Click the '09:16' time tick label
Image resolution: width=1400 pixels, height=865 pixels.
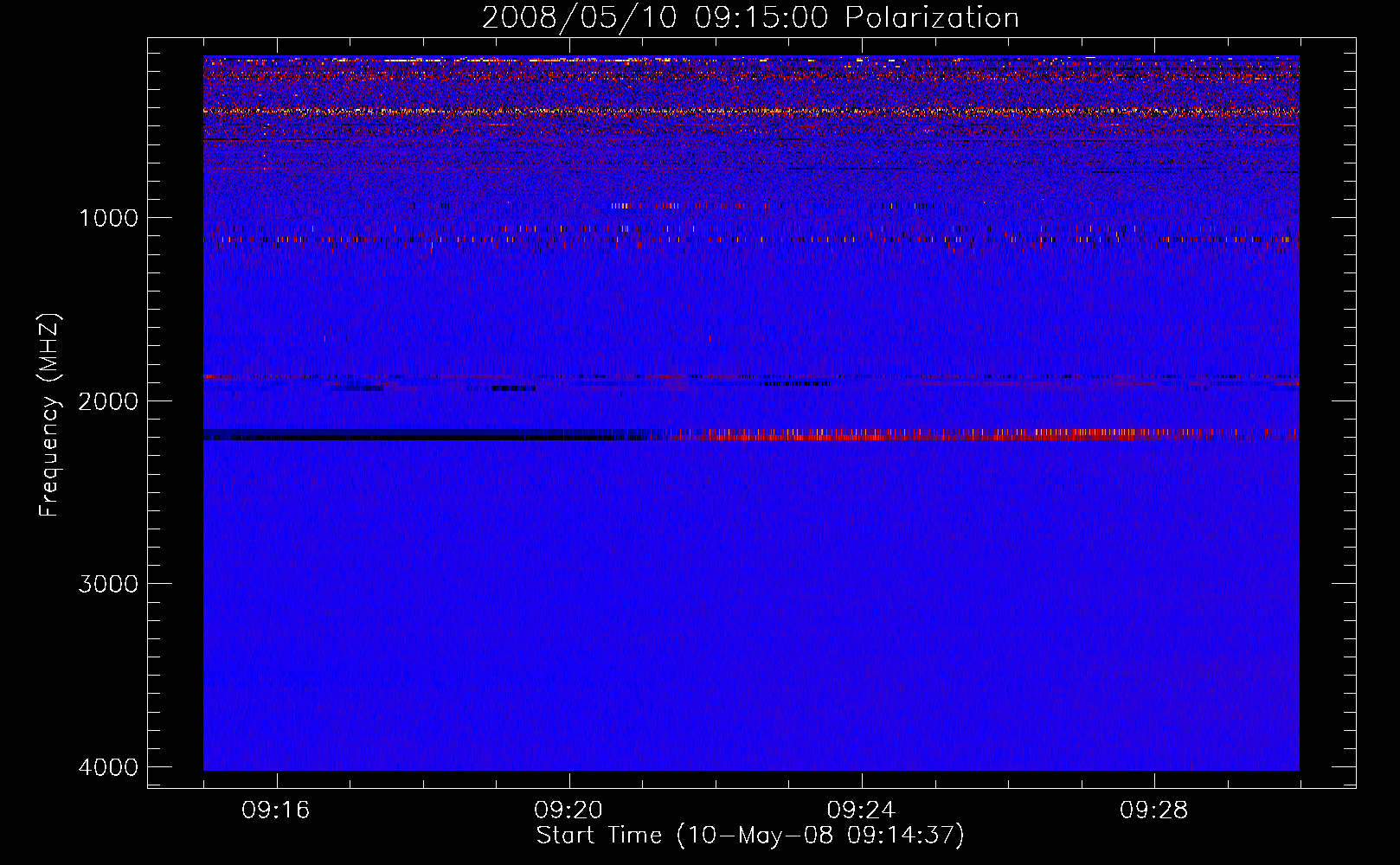pos(276,810)
